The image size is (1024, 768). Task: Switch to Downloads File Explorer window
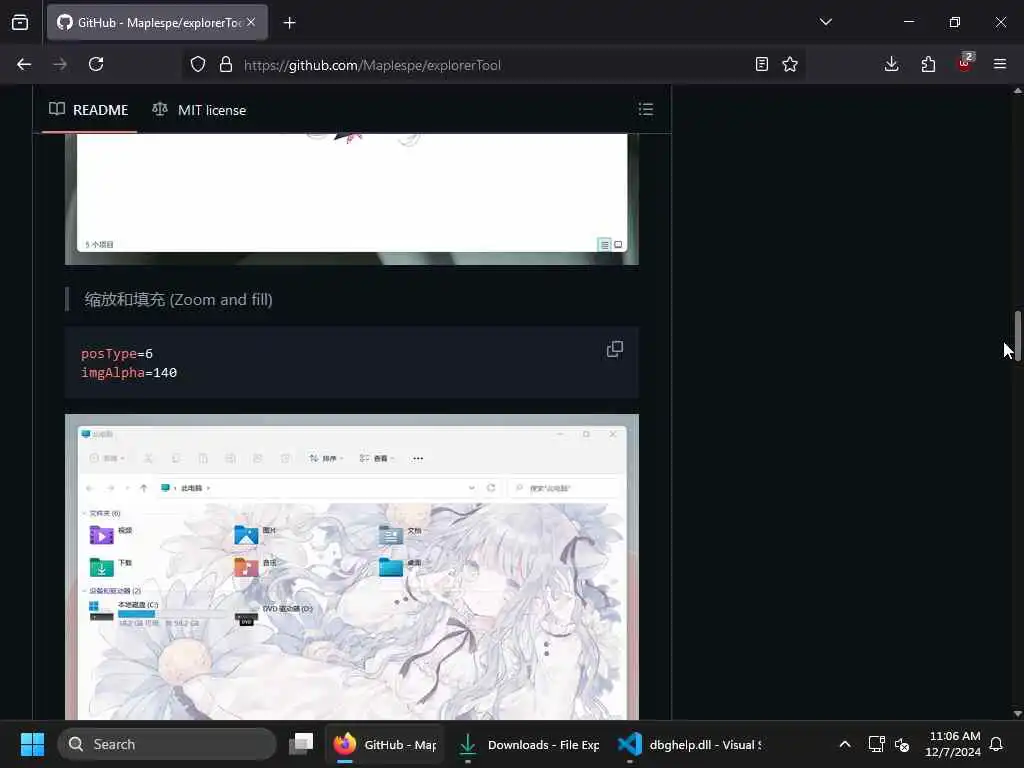coord(528,744)
